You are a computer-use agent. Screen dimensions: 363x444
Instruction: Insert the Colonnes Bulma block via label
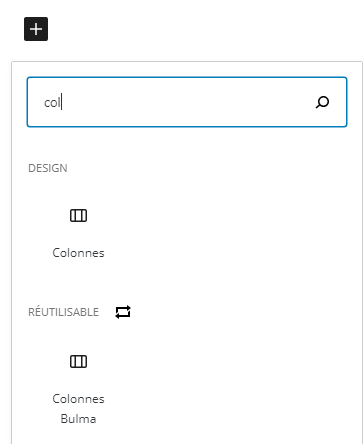(78, 409)
